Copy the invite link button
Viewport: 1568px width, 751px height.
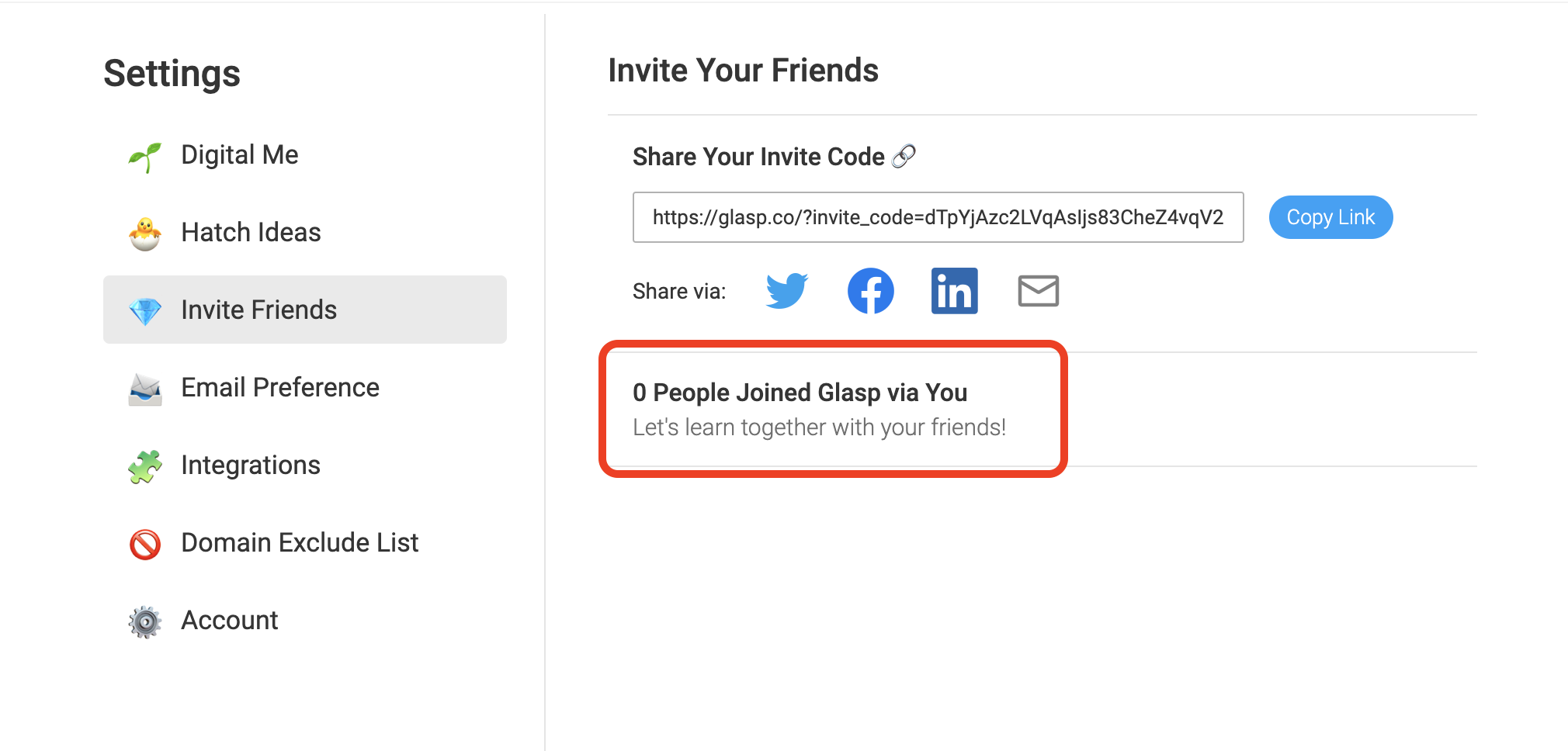coord(1330,217)
